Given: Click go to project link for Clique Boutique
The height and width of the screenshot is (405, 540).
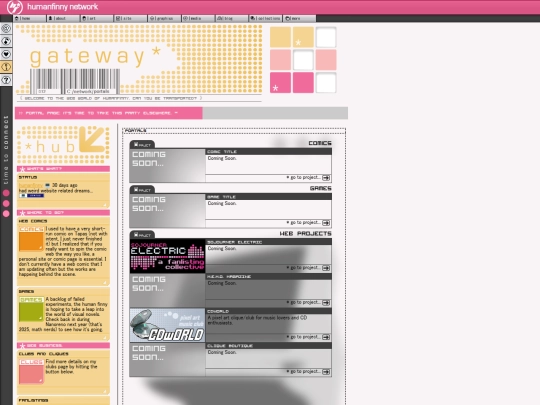Looking at the screenshot, I should pyautogui.click(x=304, y=371).
